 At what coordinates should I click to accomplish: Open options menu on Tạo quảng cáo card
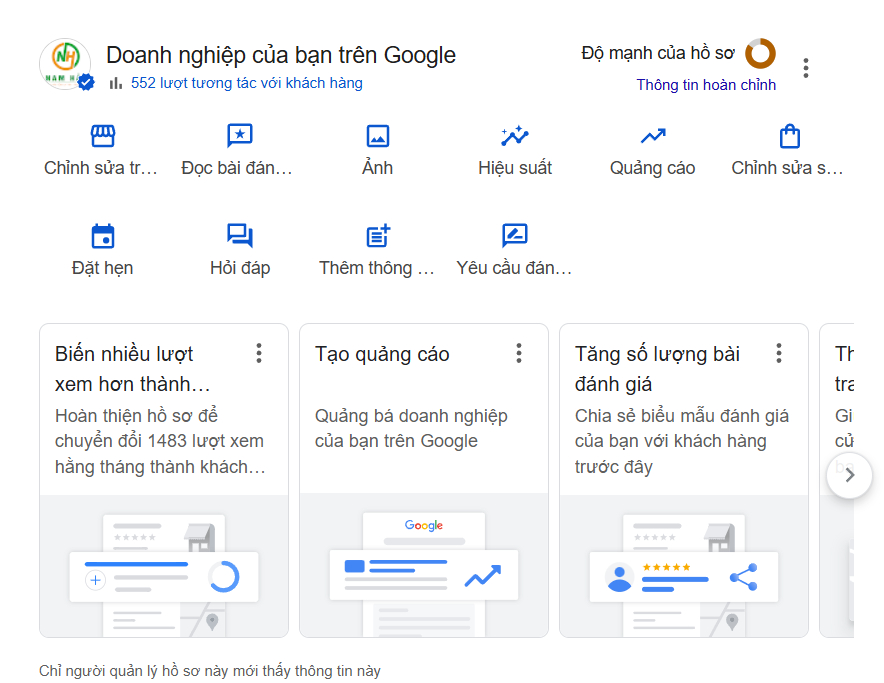click(519, 353)
